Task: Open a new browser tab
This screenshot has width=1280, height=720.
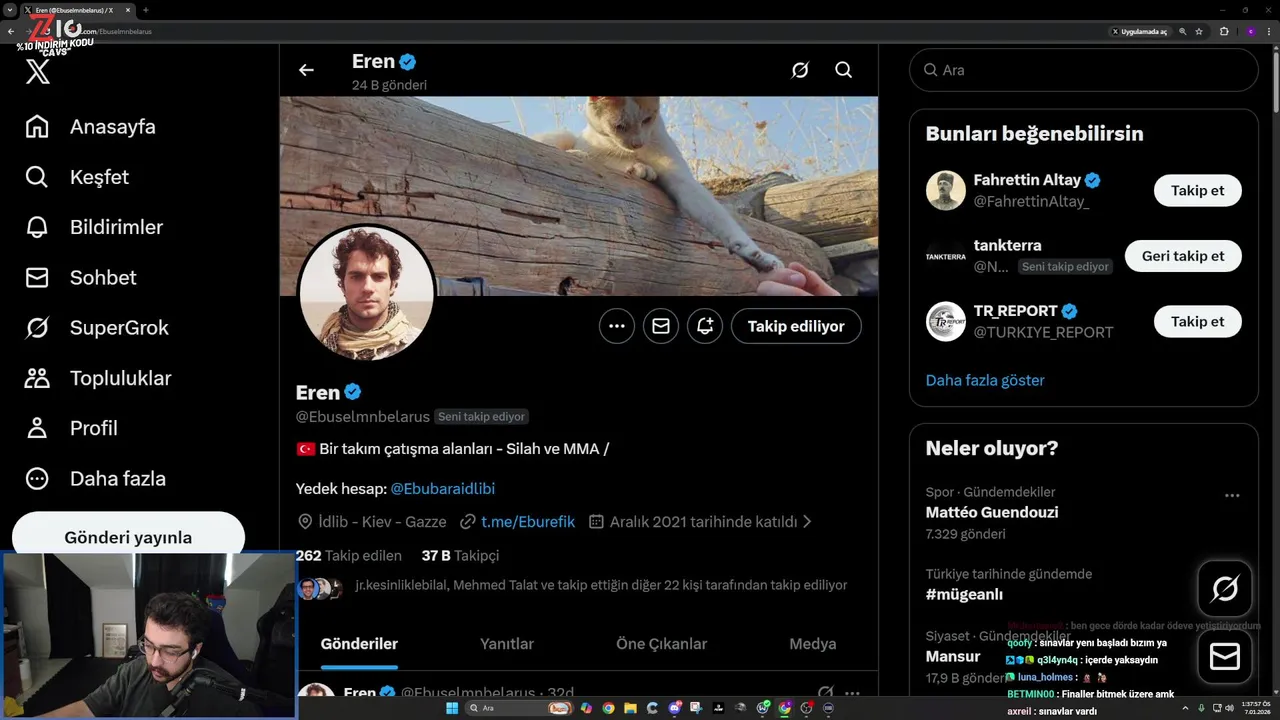Action: (x=145, y=10)
